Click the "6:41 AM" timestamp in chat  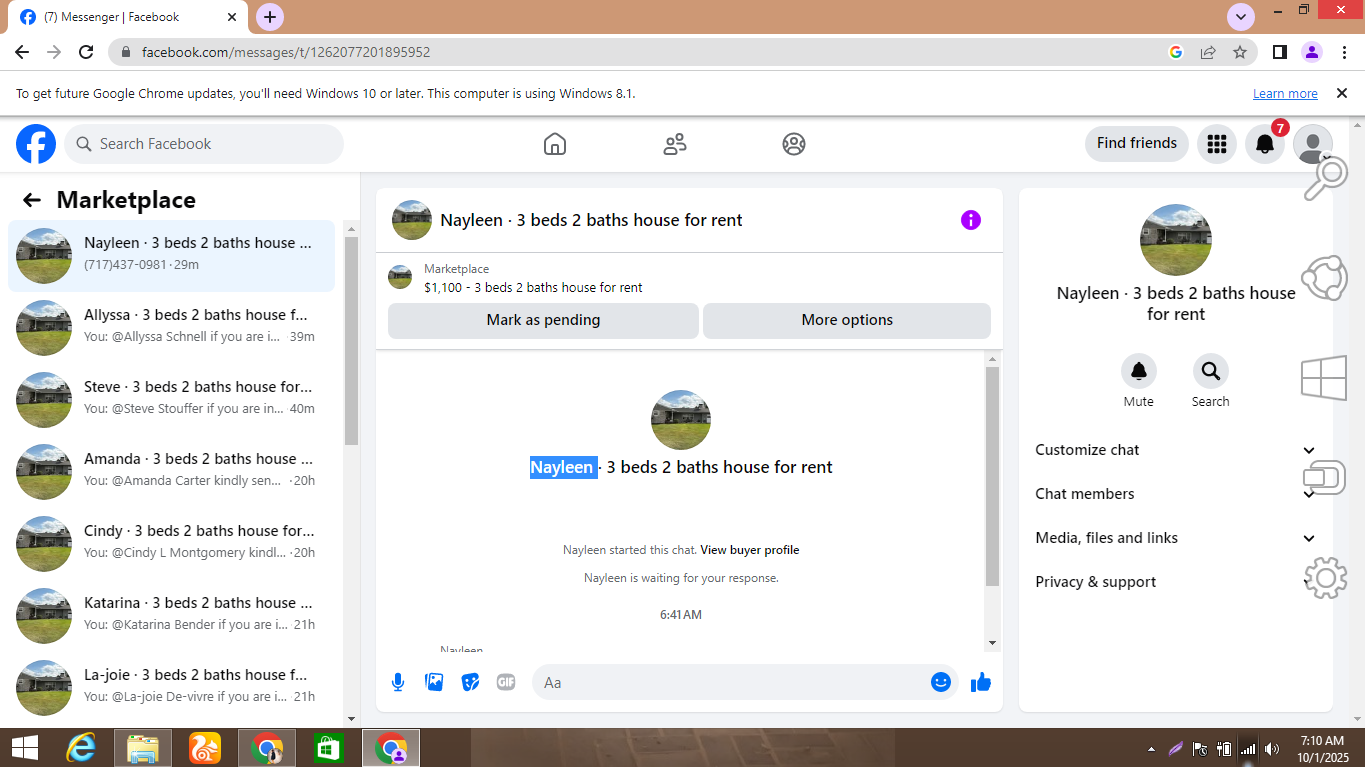click(x=681, y=615)
